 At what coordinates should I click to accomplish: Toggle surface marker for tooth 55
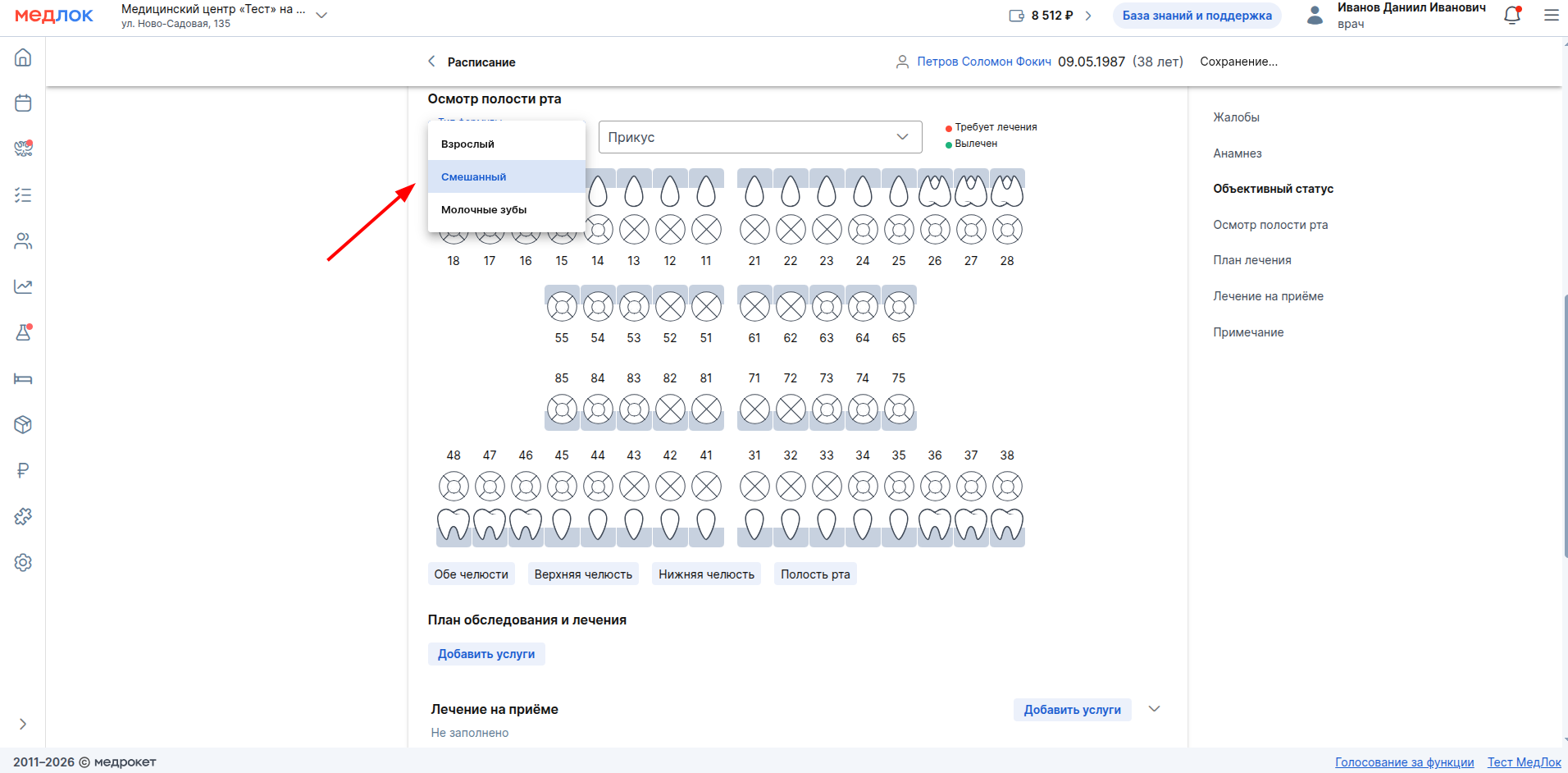pos(562,307)
